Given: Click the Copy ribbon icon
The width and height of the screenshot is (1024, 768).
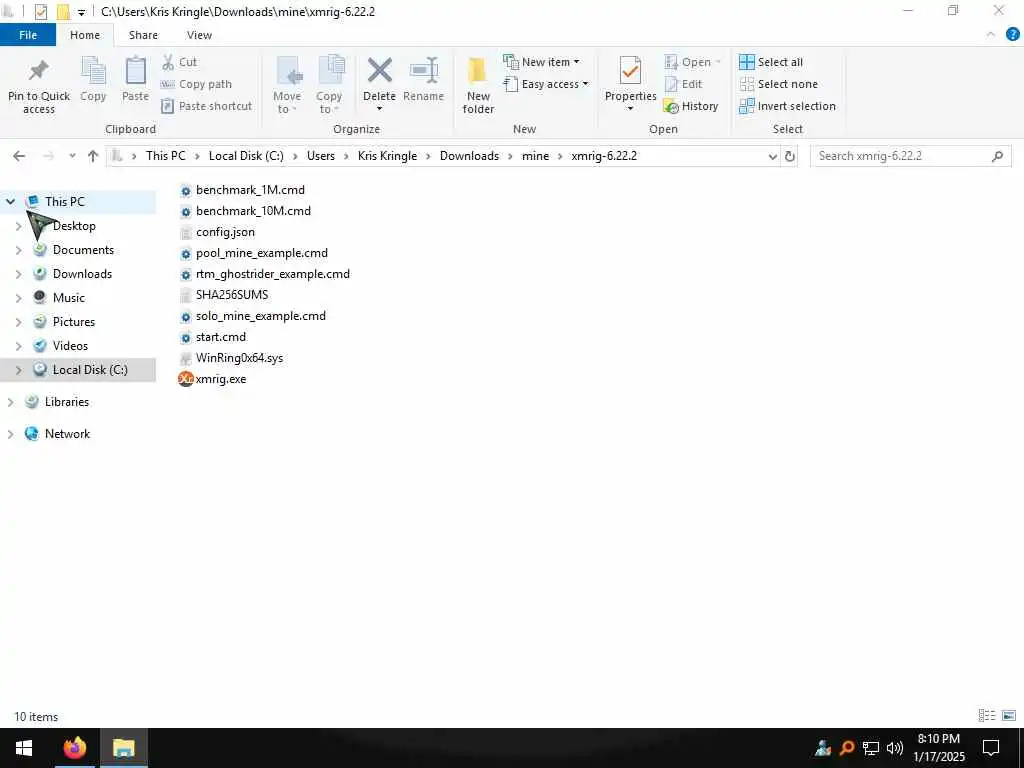Looking at the screenshot, I should coord(93,71).
